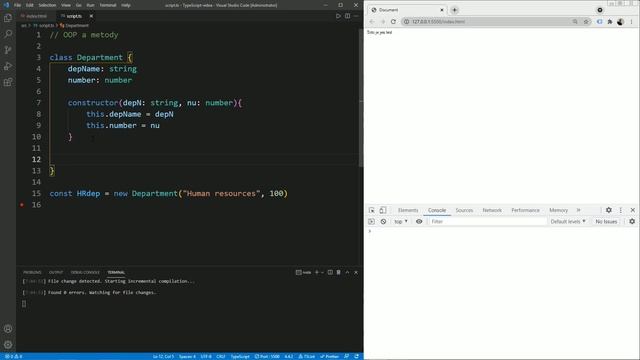Viewport: 640px width, 360px height.
Task: Open the Extensions view
Action: tap(8, 82)
